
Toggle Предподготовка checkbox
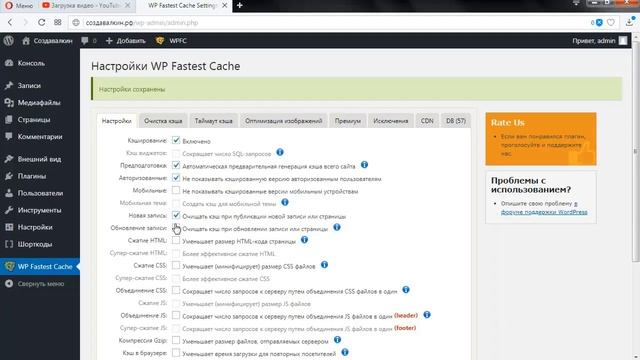[x=176, y=165]
